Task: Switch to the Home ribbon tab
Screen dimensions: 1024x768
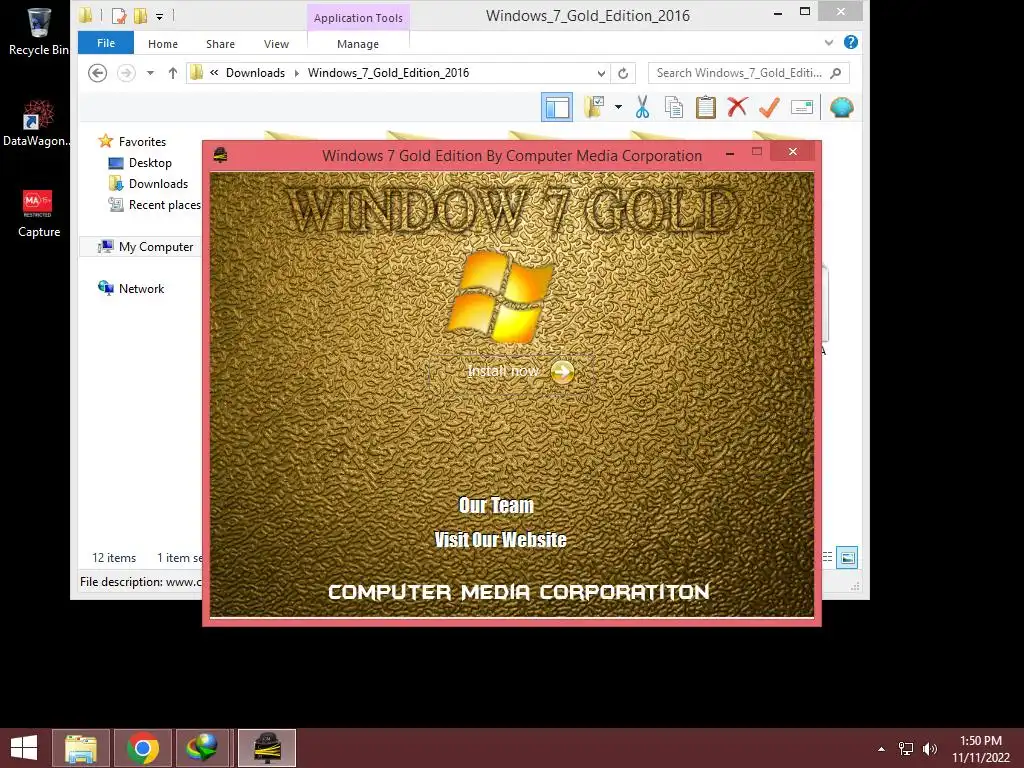Action: point(163,44)
